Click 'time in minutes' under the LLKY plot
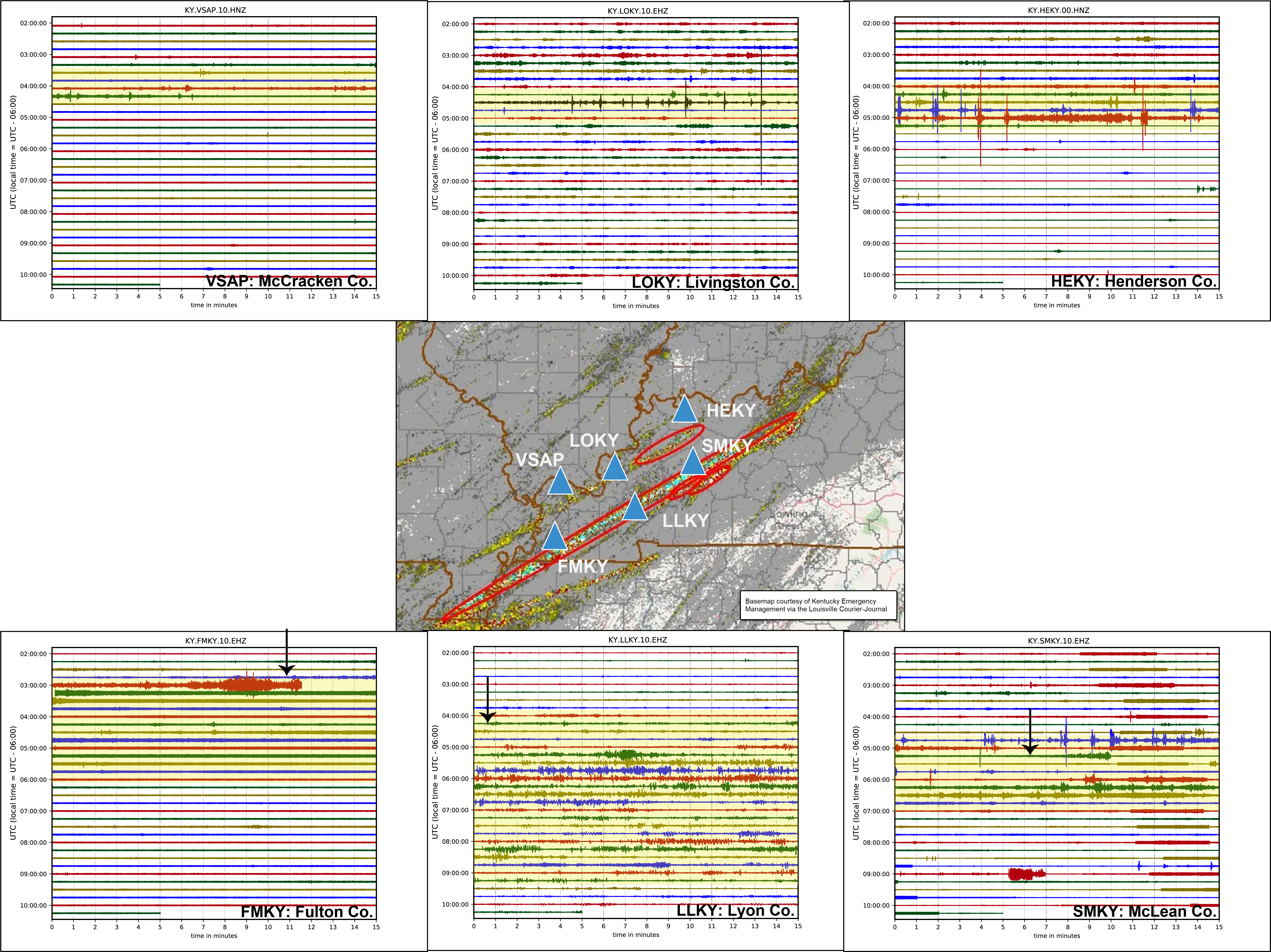 pyautogui.click(x=635, y=935)
